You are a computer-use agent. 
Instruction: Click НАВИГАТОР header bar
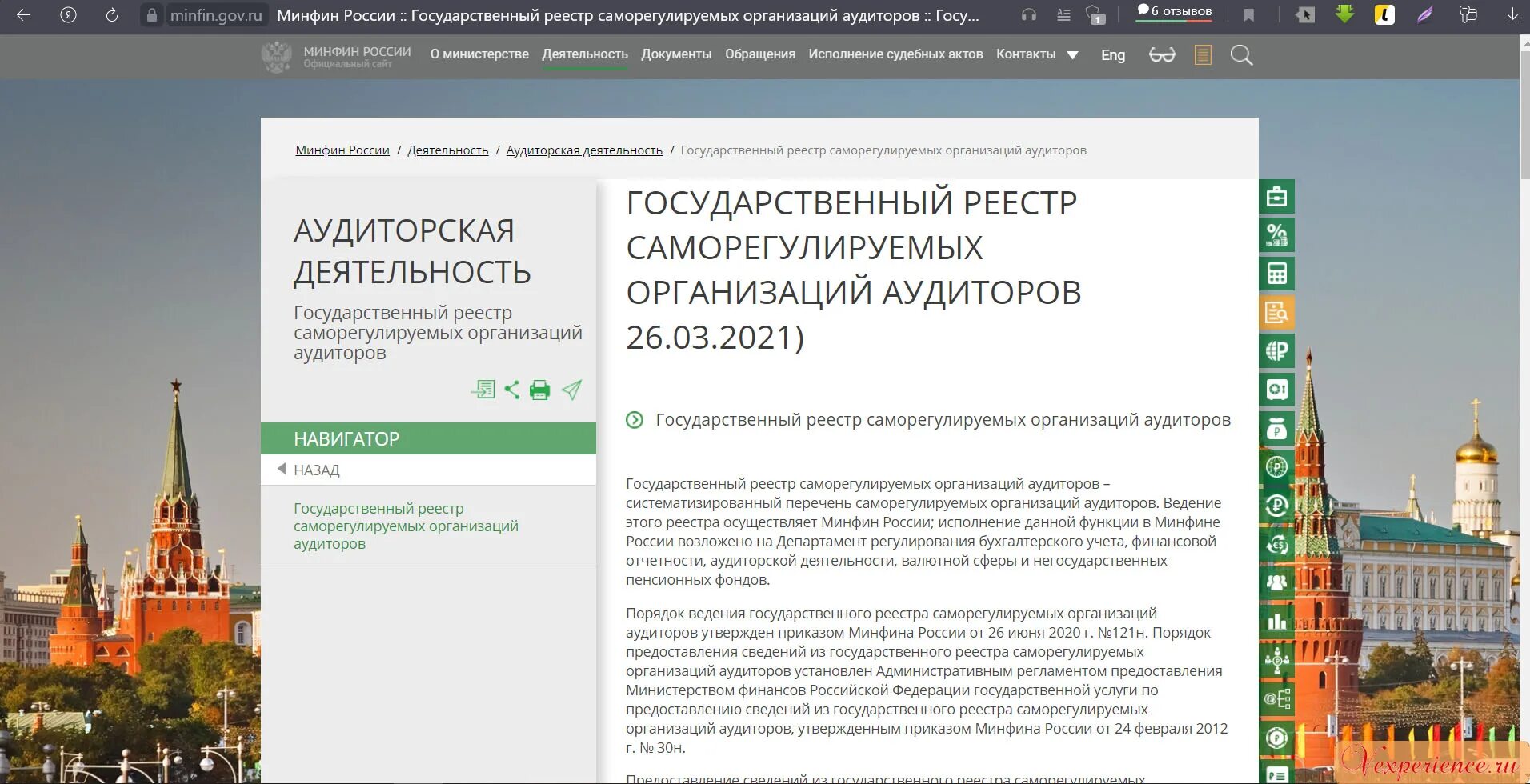(428, 438)
